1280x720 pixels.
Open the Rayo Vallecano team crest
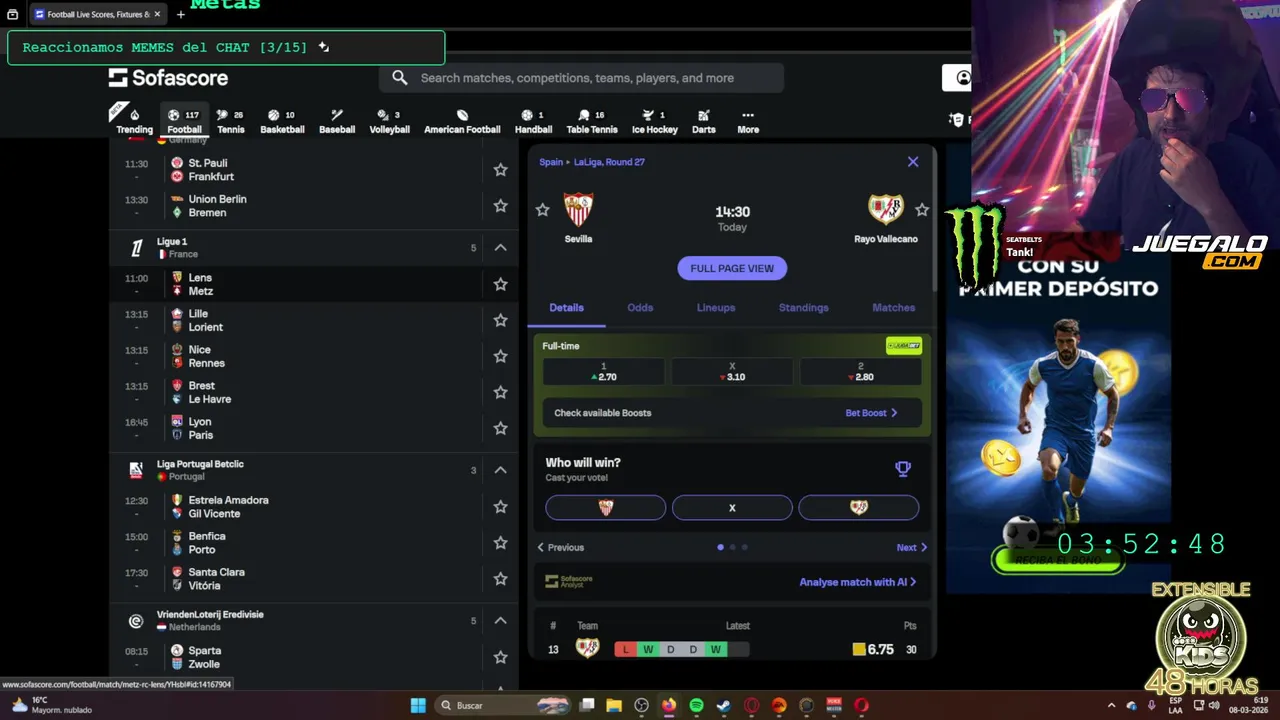[x=885, y=209]
